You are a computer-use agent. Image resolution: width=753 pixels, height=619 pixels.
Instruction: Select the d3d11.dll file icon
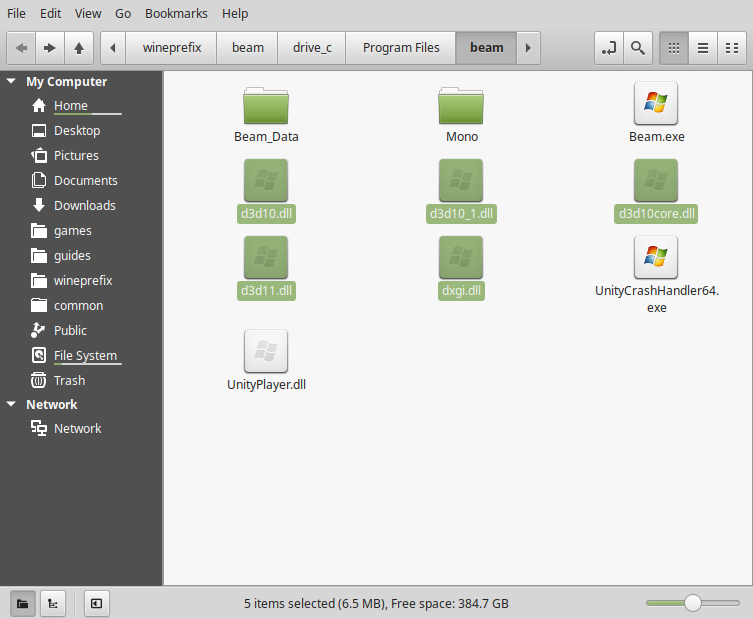[x=266, y=257]
